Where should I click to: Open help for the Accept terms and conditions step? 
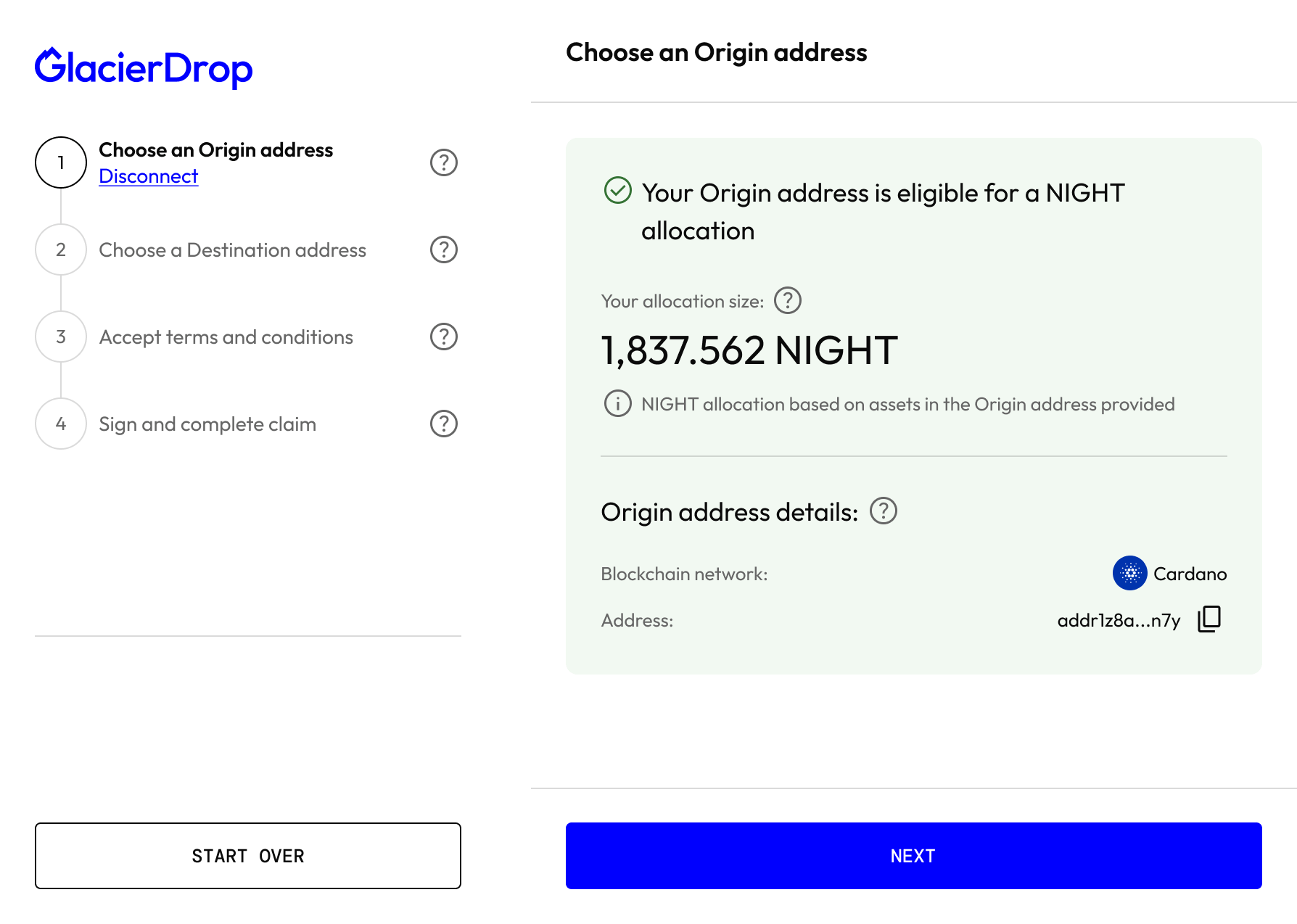pyautogui.click(x=444, y=337)
